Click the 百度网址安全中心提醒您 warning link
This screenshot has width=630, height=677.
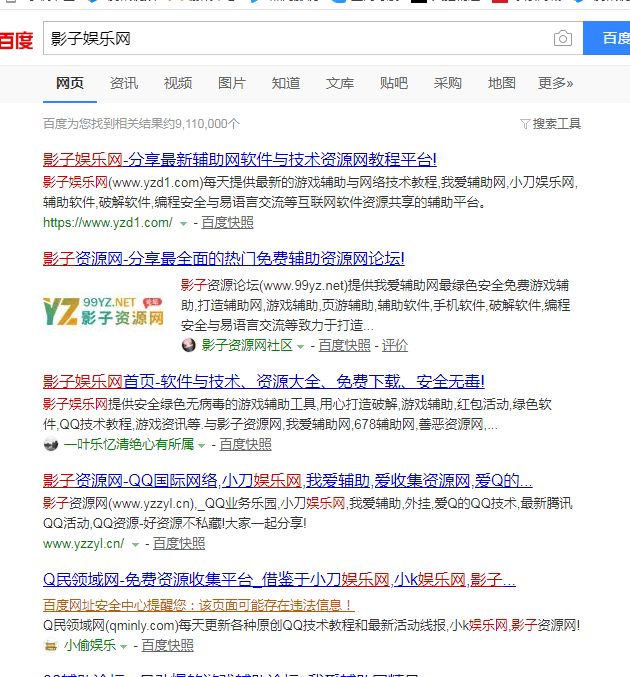(x=199, y=605)
